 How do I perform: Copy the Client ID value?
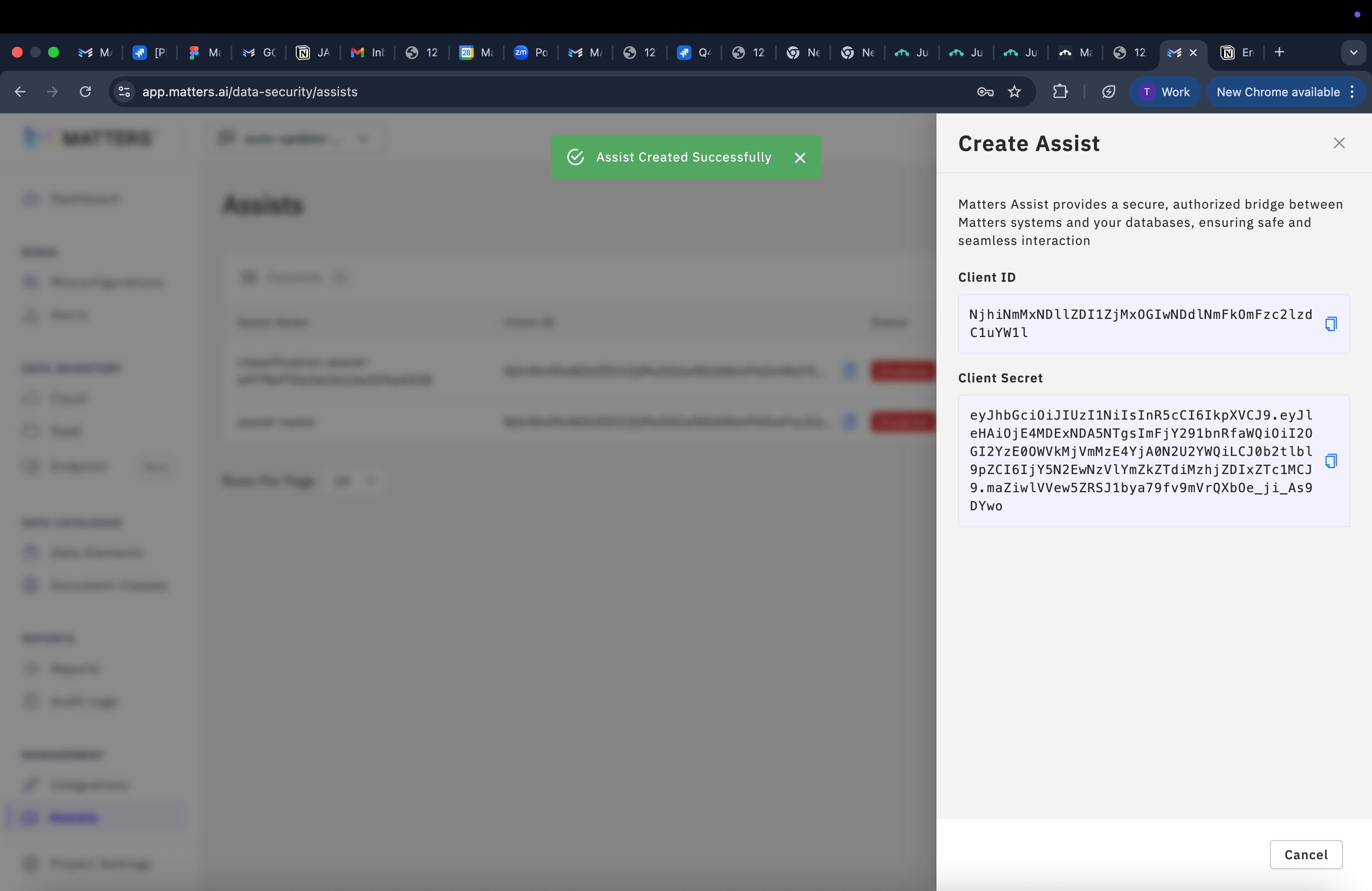coord(1331,324)
